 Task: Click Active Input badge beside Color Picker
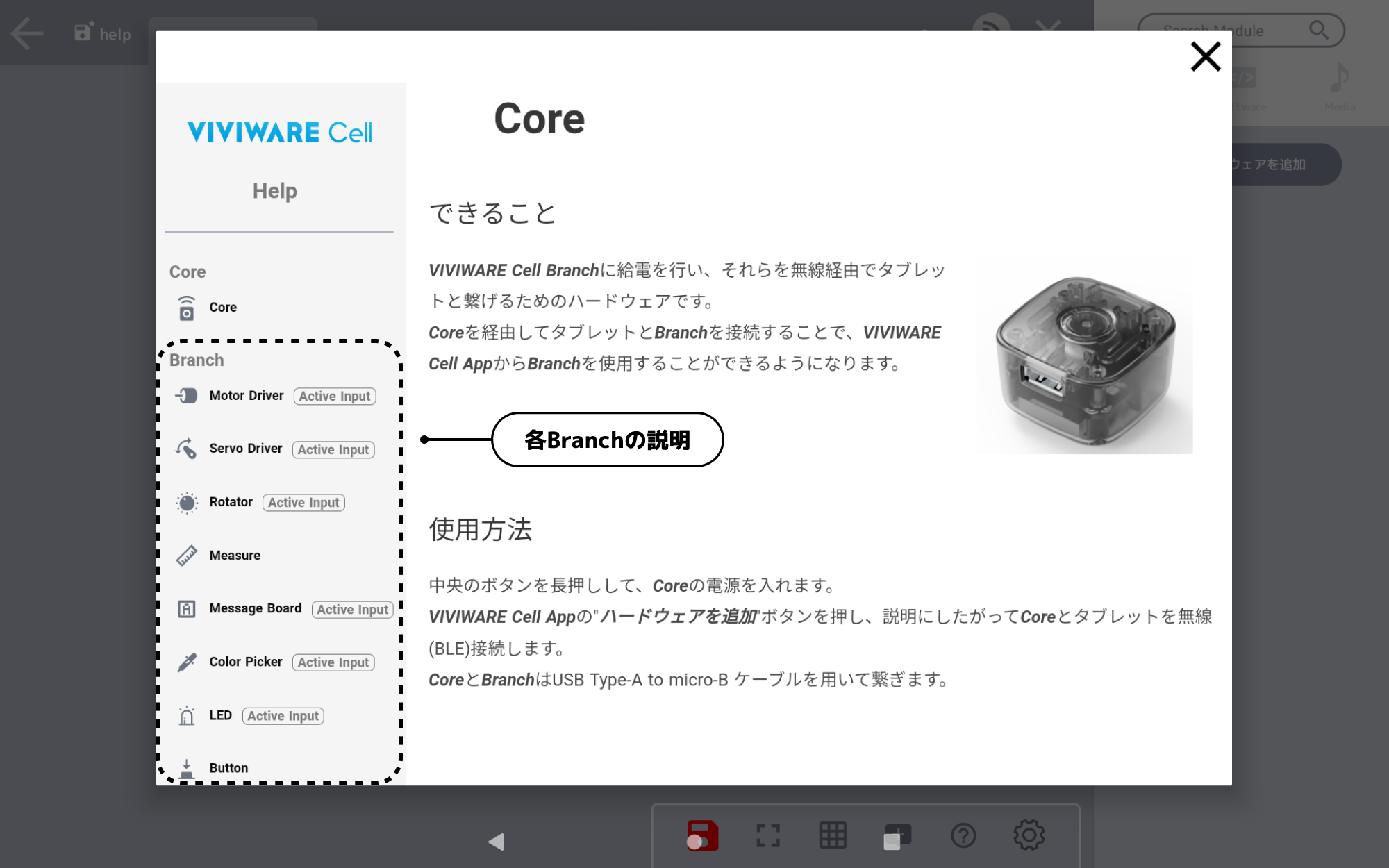[333, 662]
